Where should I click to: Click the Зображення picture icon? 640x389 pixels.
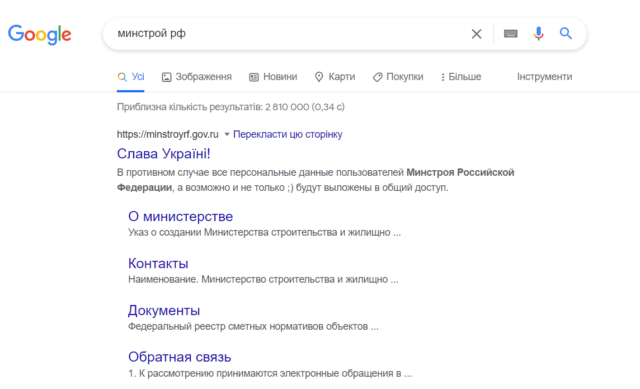(167, 77)
